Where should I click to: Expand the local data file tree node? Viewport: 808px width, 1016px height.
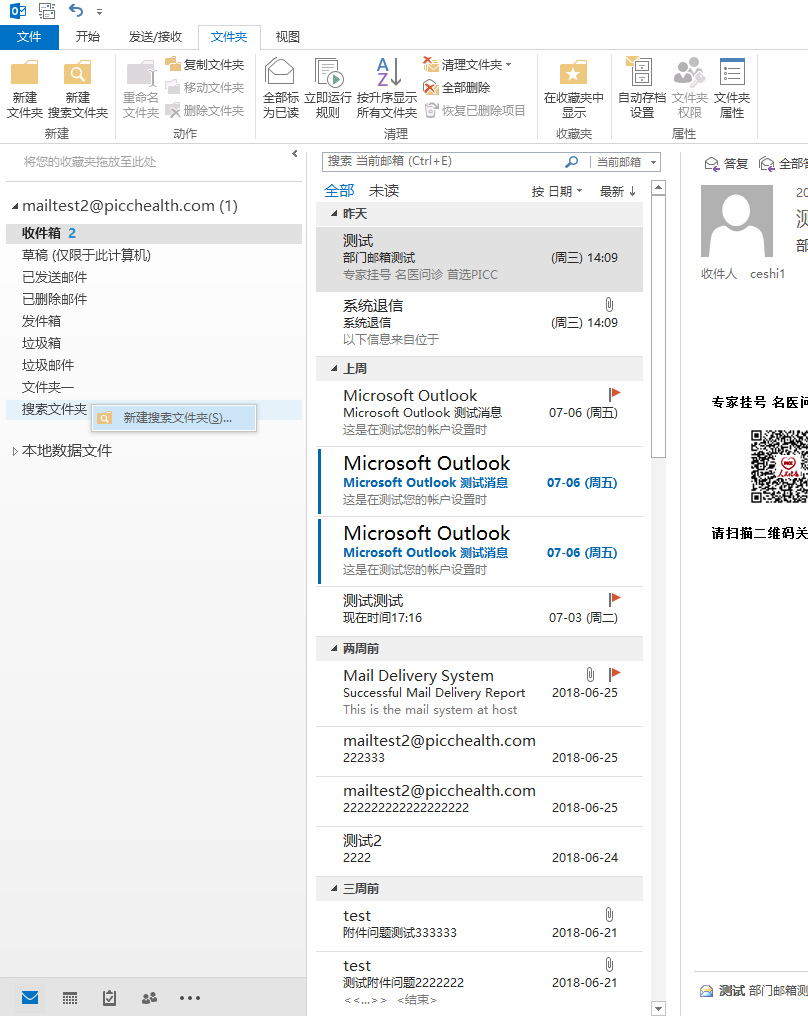[x=14, y=451]
